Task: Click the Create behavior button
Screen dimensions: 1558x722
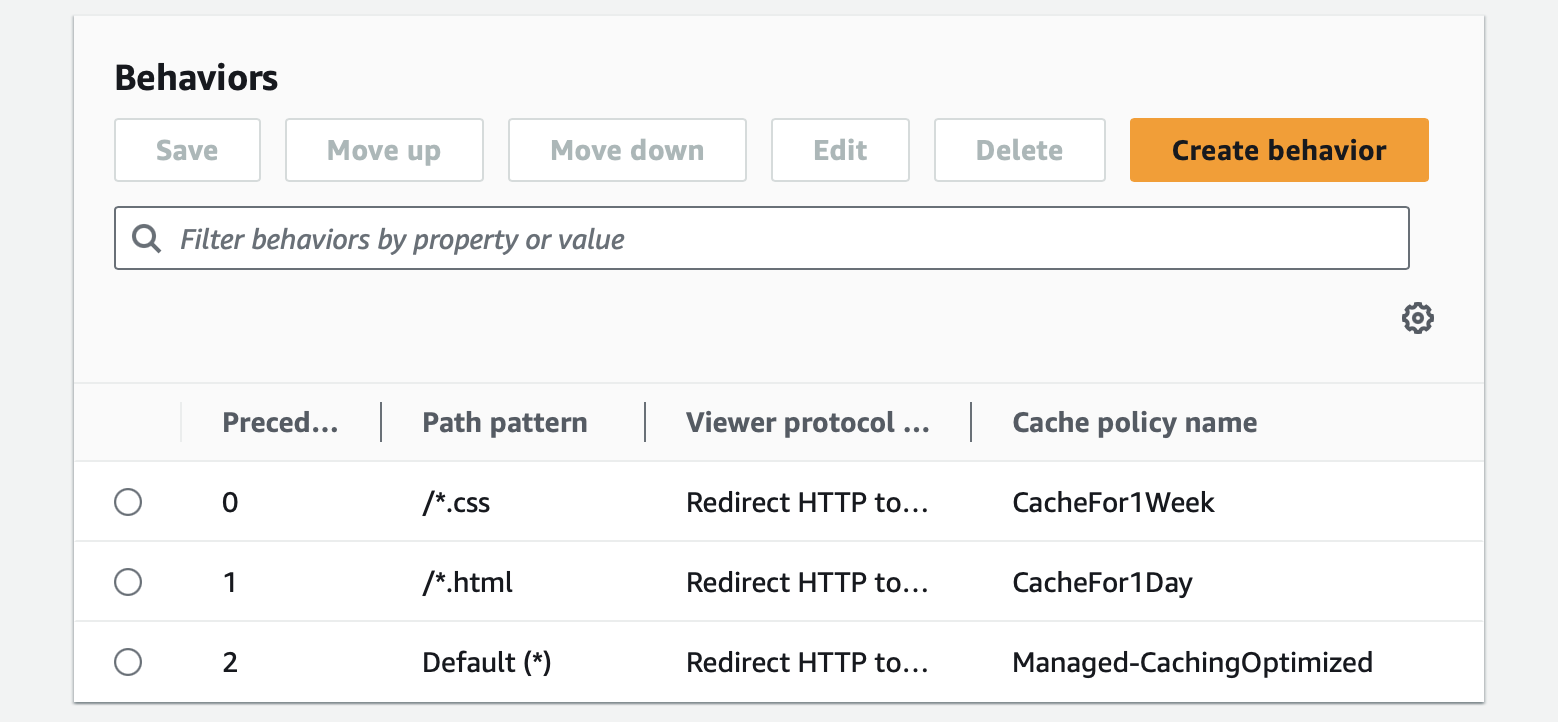Action: point(1278,151)
